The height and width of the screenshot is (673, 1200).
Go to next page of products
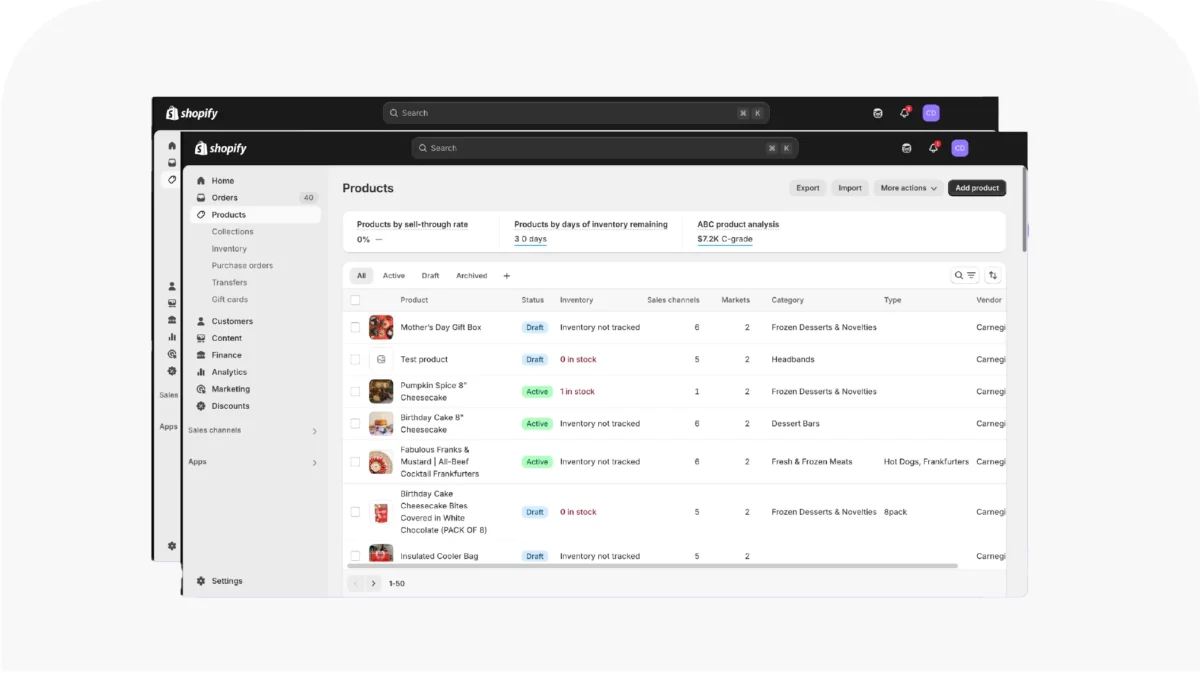pyautogui.click(x=374, y=583)
